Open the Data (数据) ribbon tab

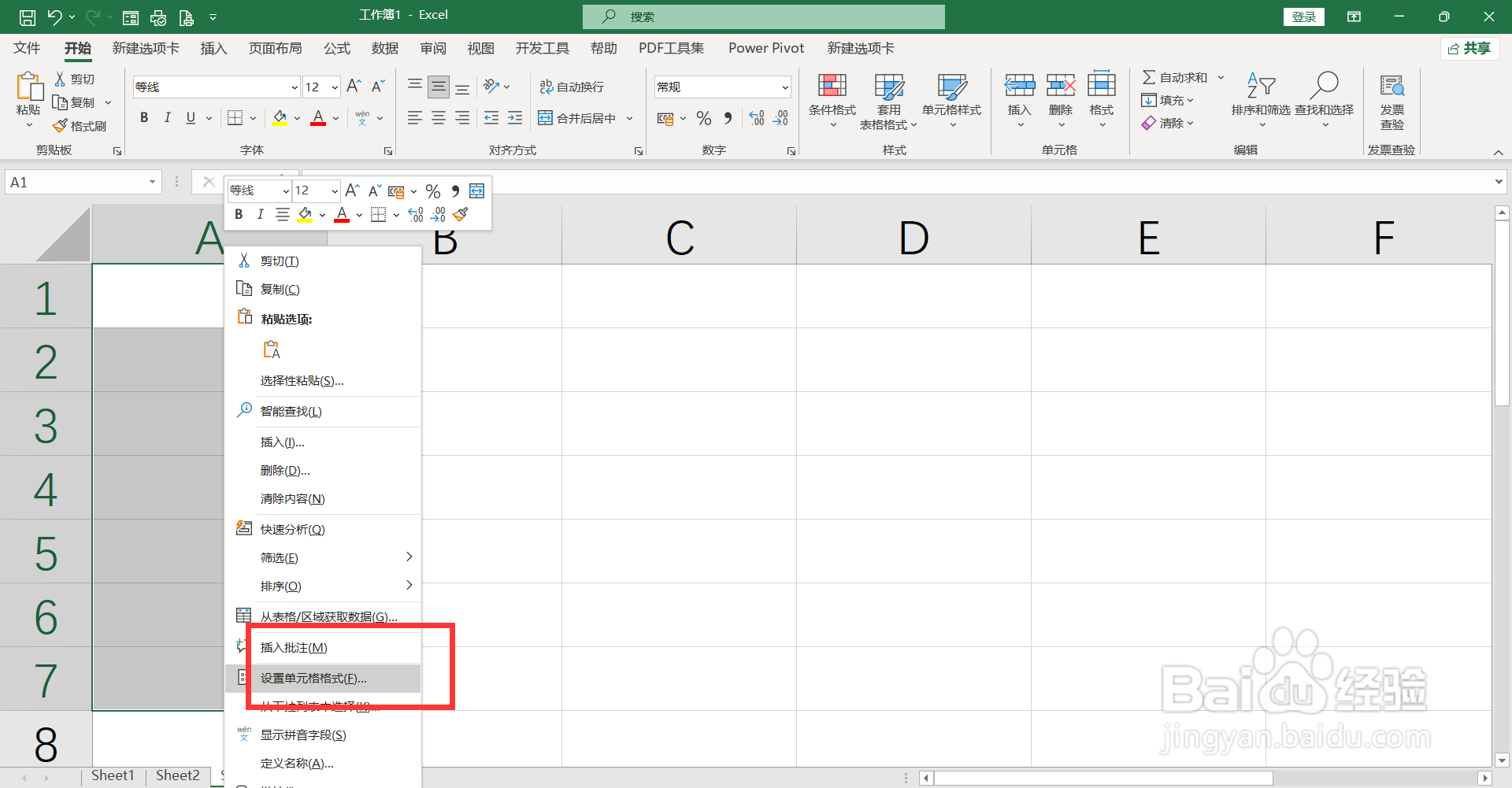(385, 49)
